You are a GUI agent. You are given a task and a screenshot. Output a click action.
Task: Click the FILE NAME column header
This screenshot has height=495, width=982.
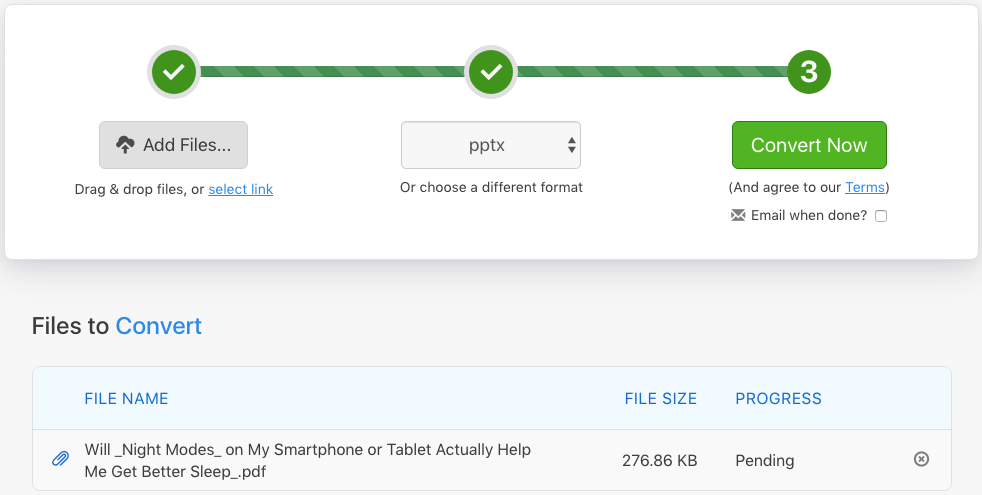click(126, 398)
